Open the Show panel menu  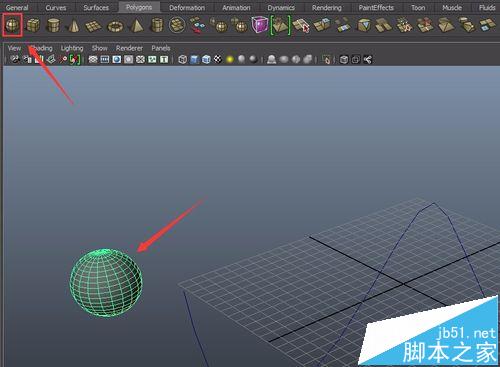point(100,48)
